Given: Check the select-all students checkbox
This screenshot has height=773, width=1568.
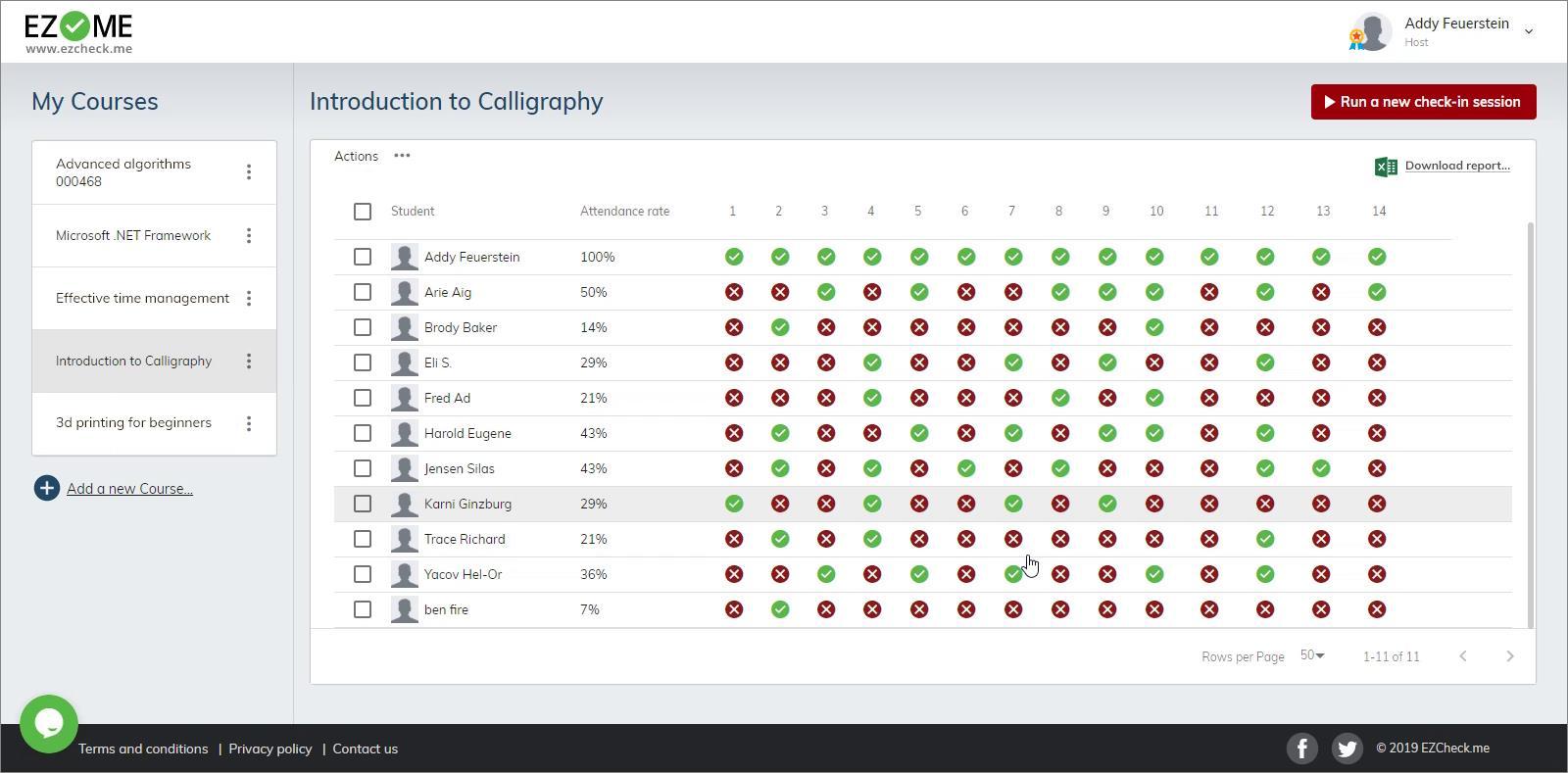Looking at the screenshot, I should tap(363, 212).
